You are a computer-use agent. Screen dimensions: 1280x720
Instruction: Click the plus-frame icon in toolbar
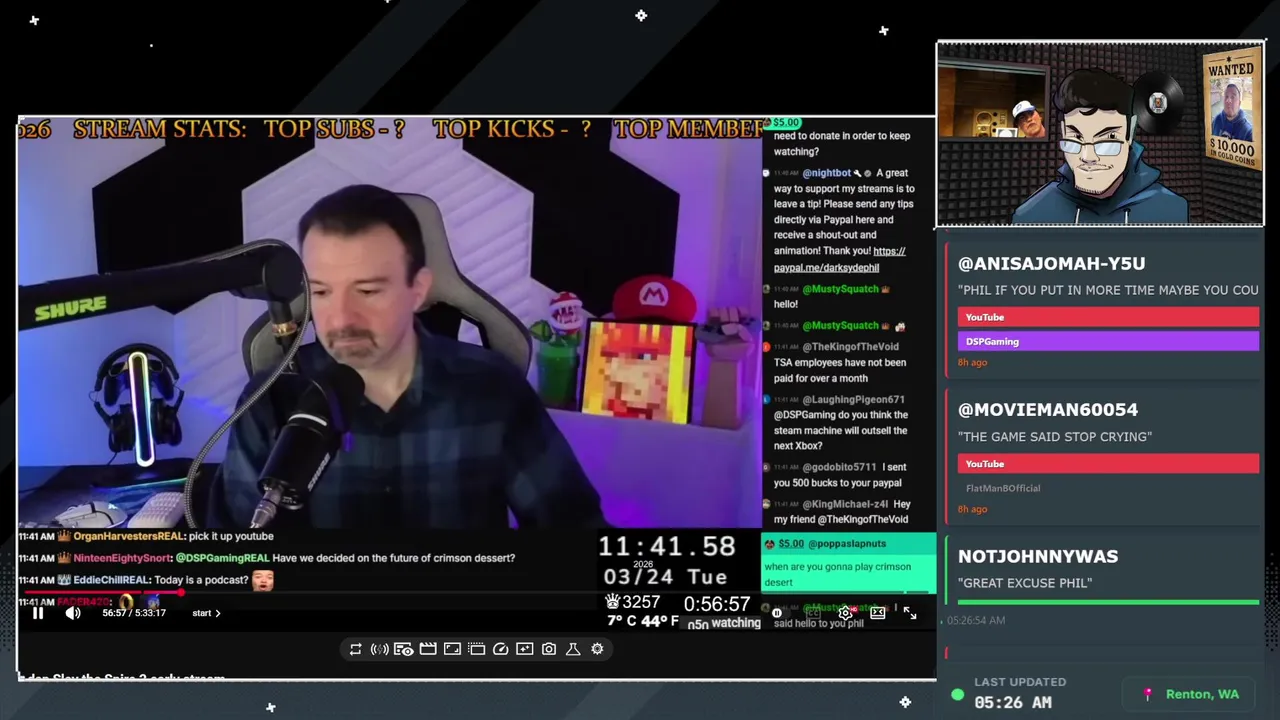click(525, 649)
